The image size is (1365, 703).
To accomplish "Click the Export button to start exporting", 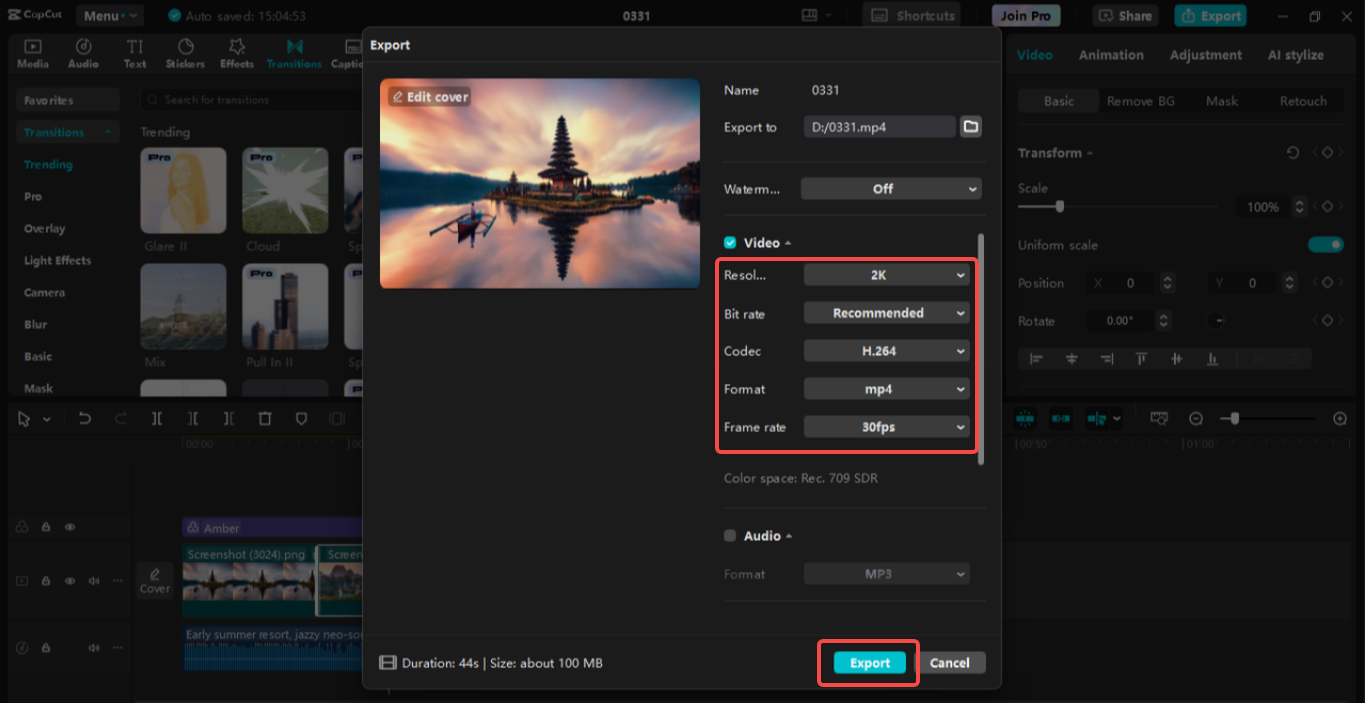I will 867,662.
